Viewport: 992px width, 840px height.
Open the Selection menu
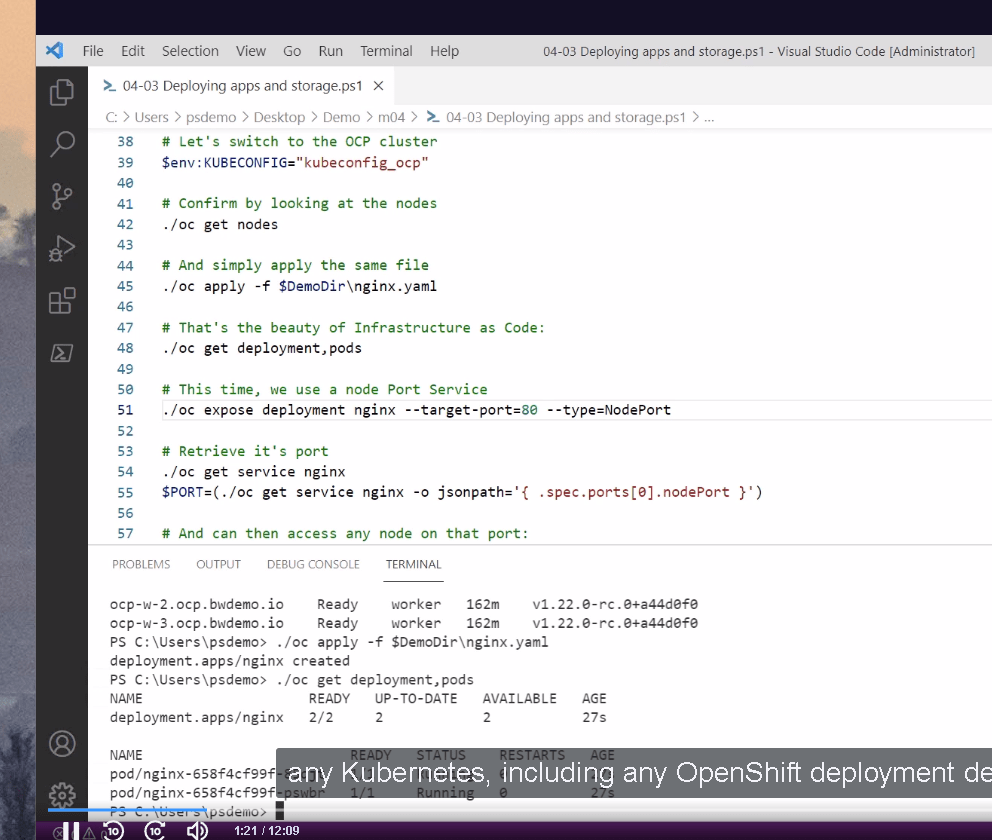(x=190, y=51)
